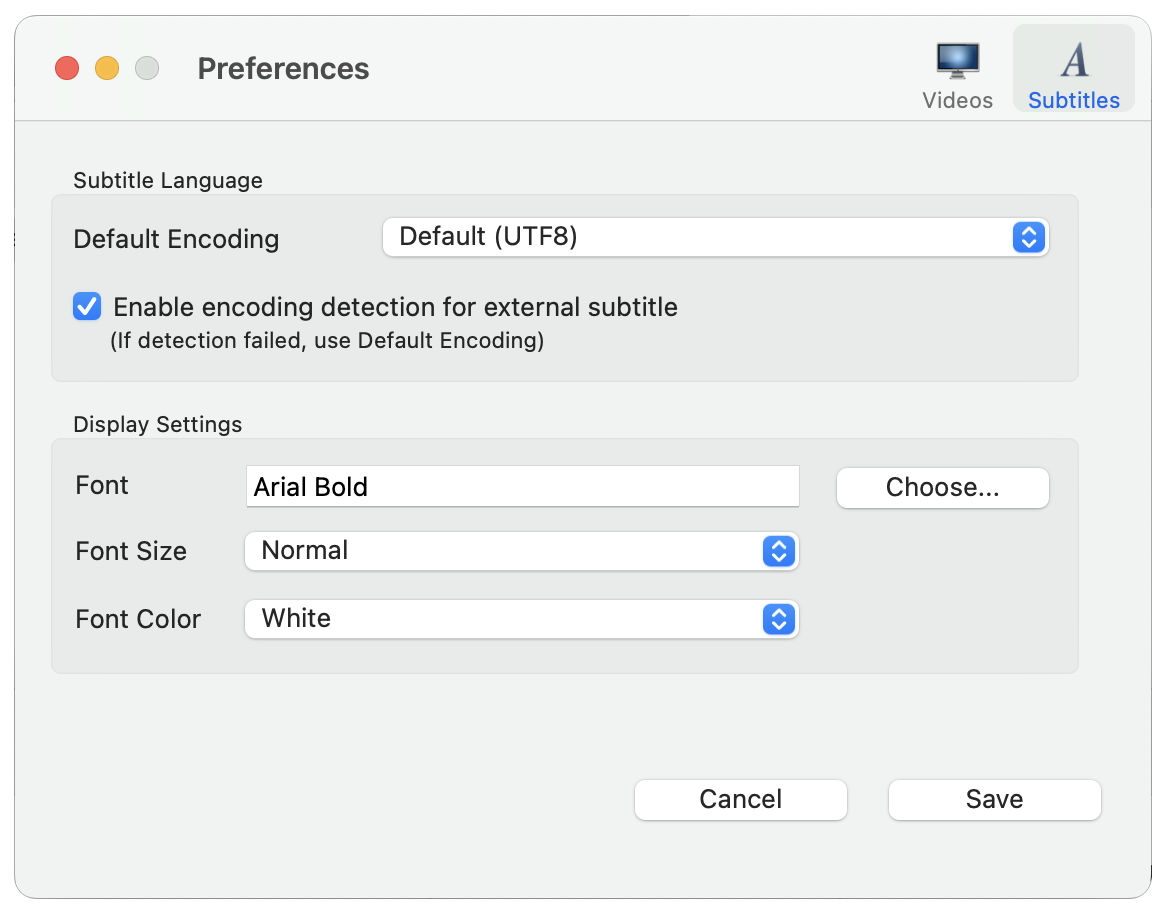Image resolution: width=1166 pixels, height=914 pixels.
Task: Click the blue arrows on Font Size
Action: tap(777, 551)
